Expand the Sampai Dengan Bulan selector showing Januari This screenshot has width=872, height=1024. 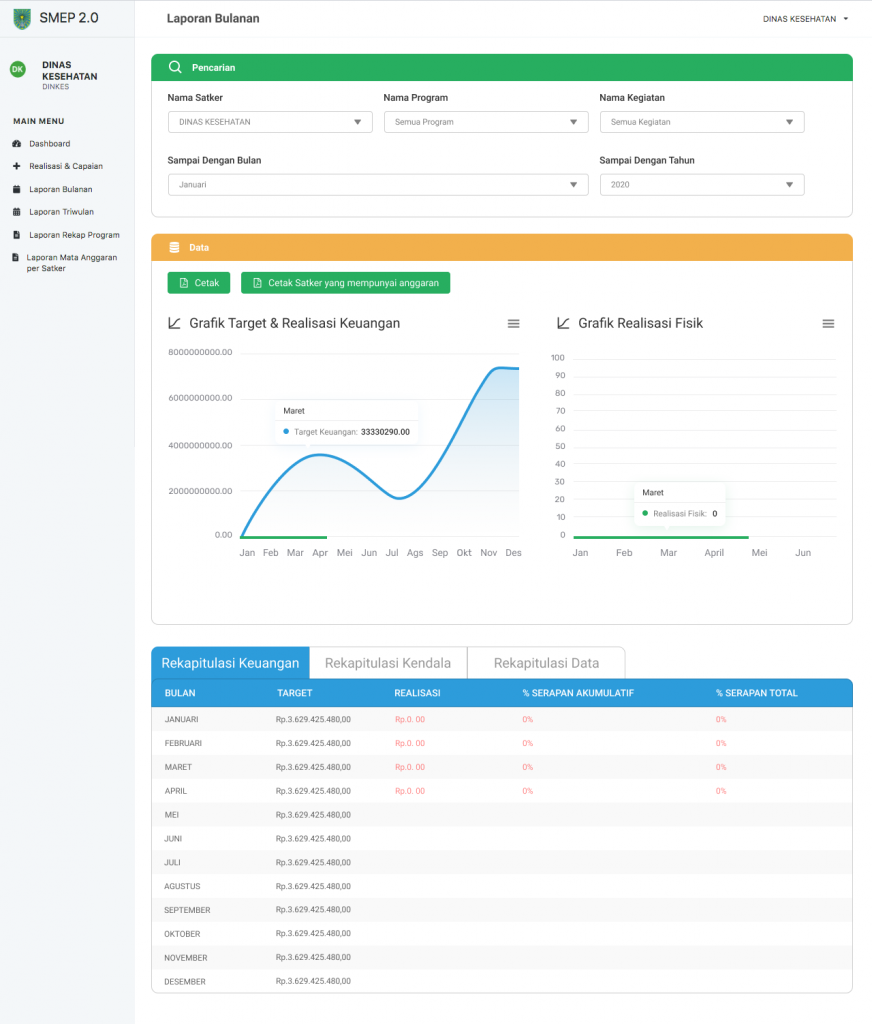377,184
